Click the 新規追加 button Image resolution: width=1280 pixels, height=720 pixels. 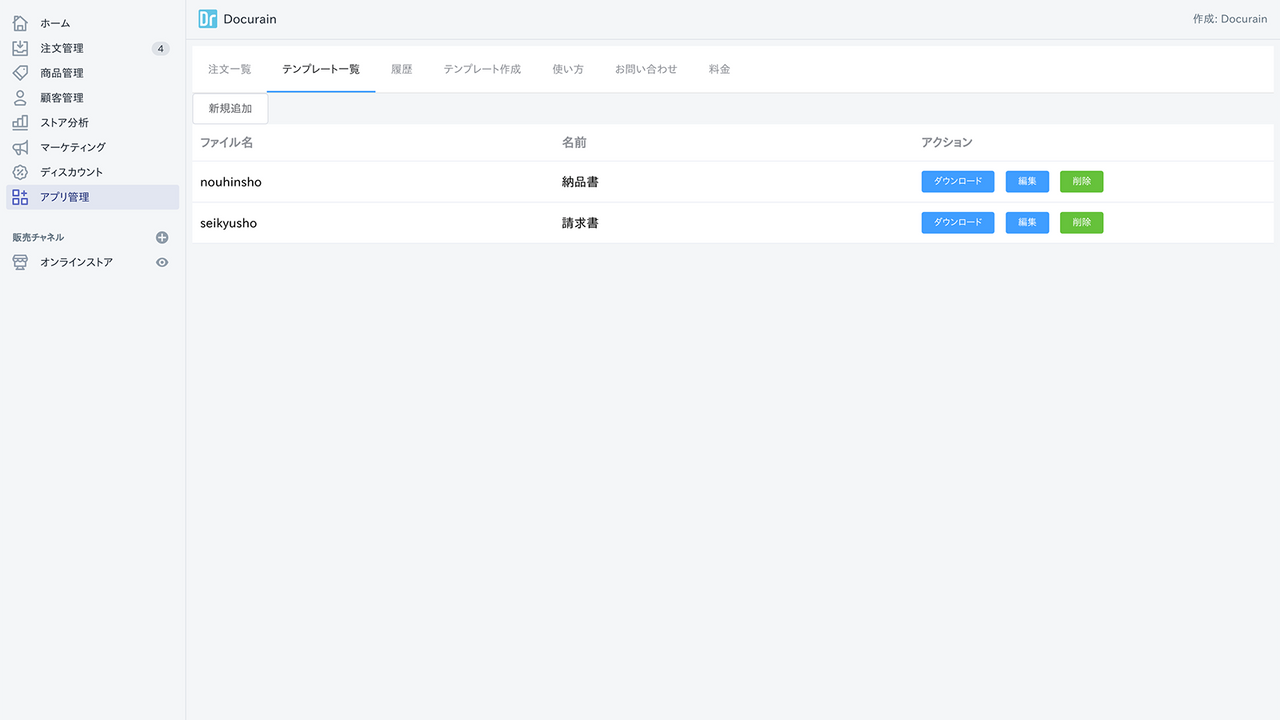pyautogui.click(x=230, y=108)
